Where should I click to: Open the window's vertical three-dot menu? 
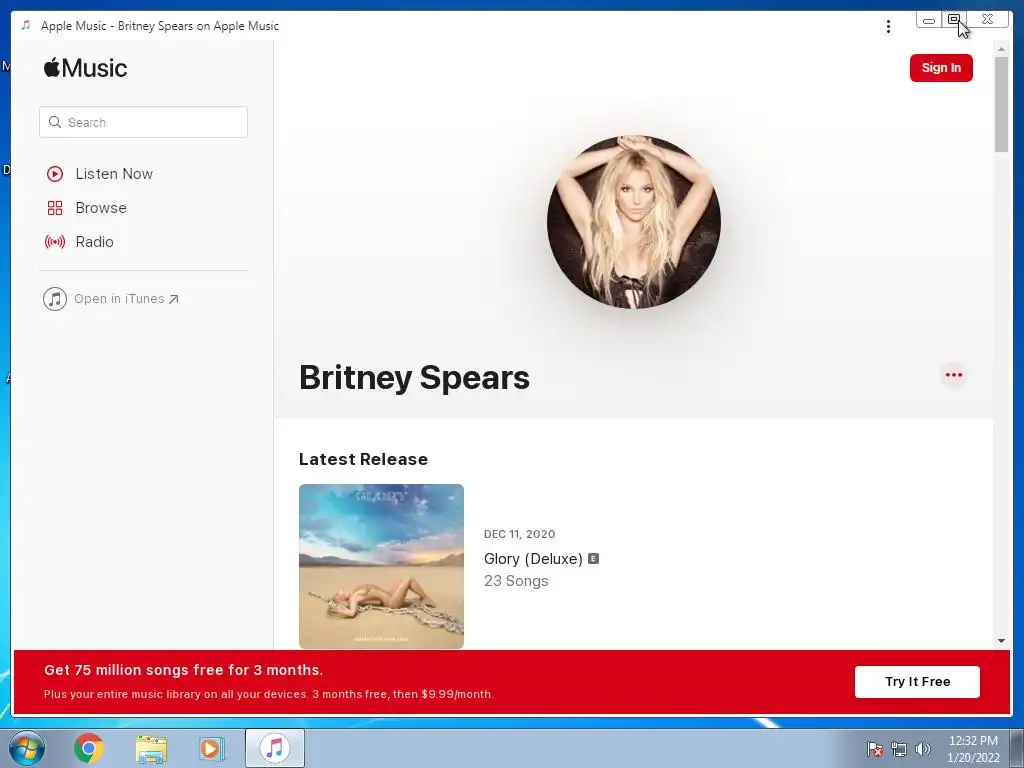pyautogui.click(x=888, y=26)
